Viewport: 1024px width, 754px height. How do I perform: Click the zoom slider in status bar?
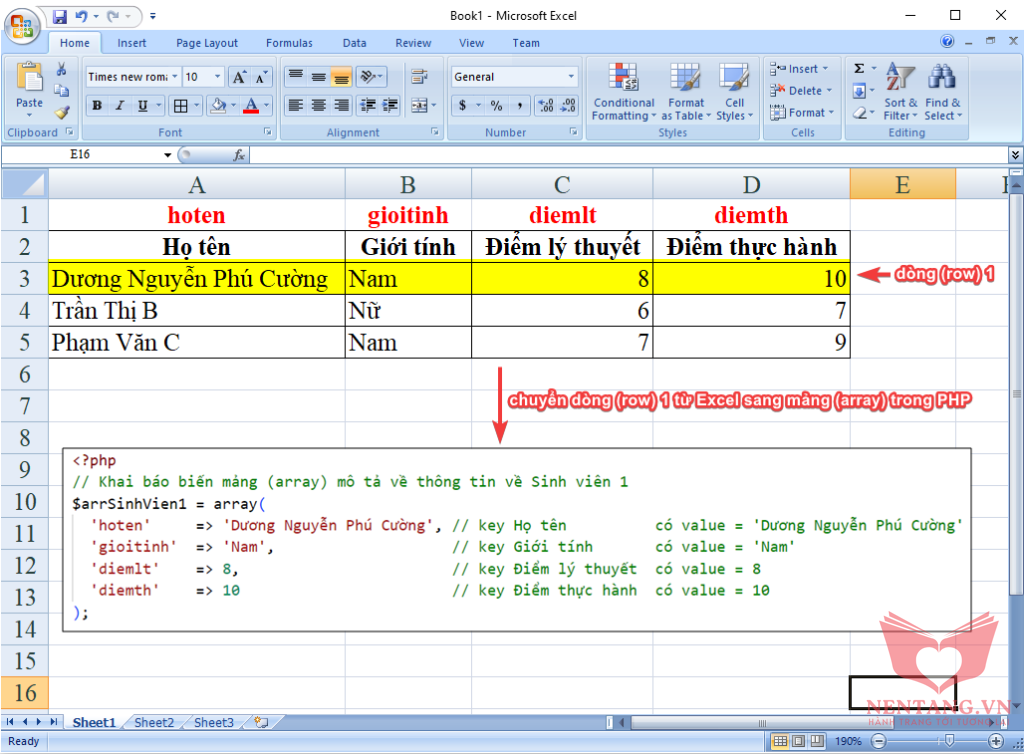point(948,741)
